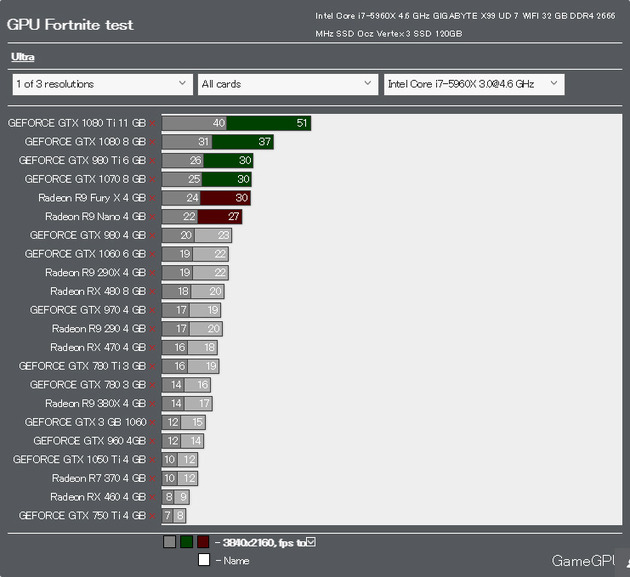Viewport: 630px width, 577px height.
Task: Click the dark red legend swatch
Action: (203, 542)
